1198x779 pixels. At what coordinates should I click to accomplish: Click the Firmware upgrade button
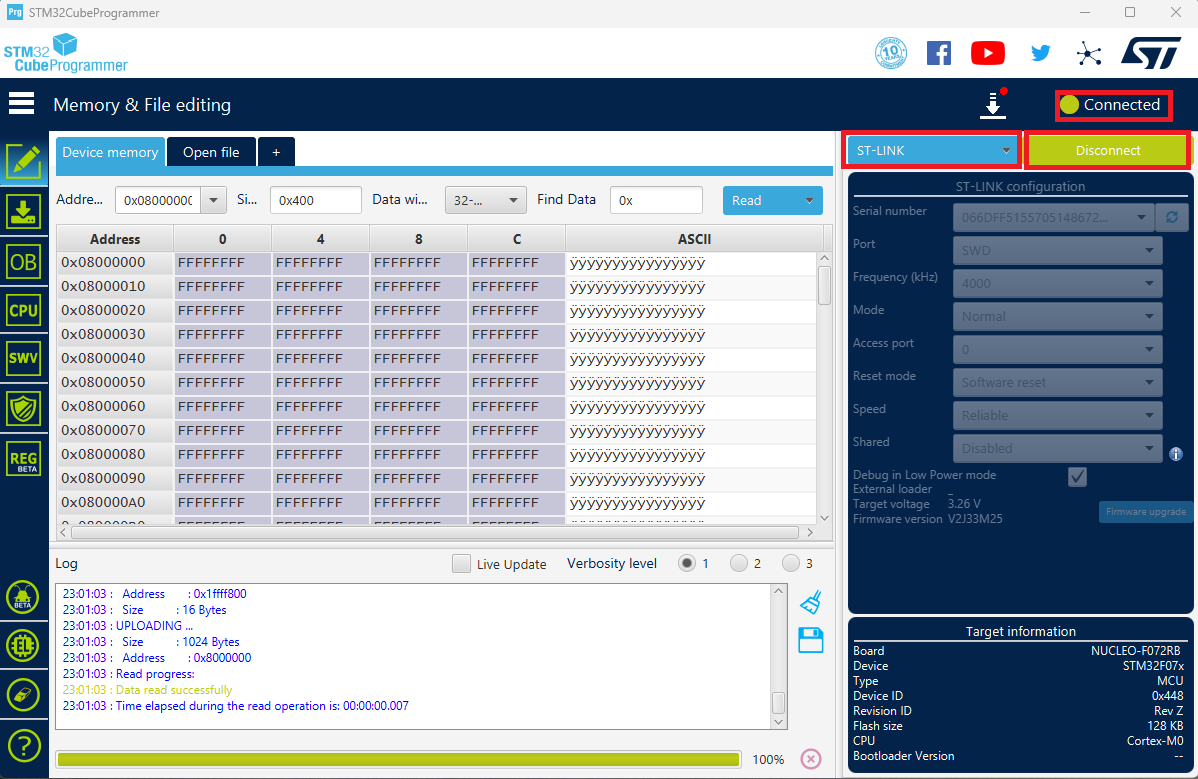1145,512
